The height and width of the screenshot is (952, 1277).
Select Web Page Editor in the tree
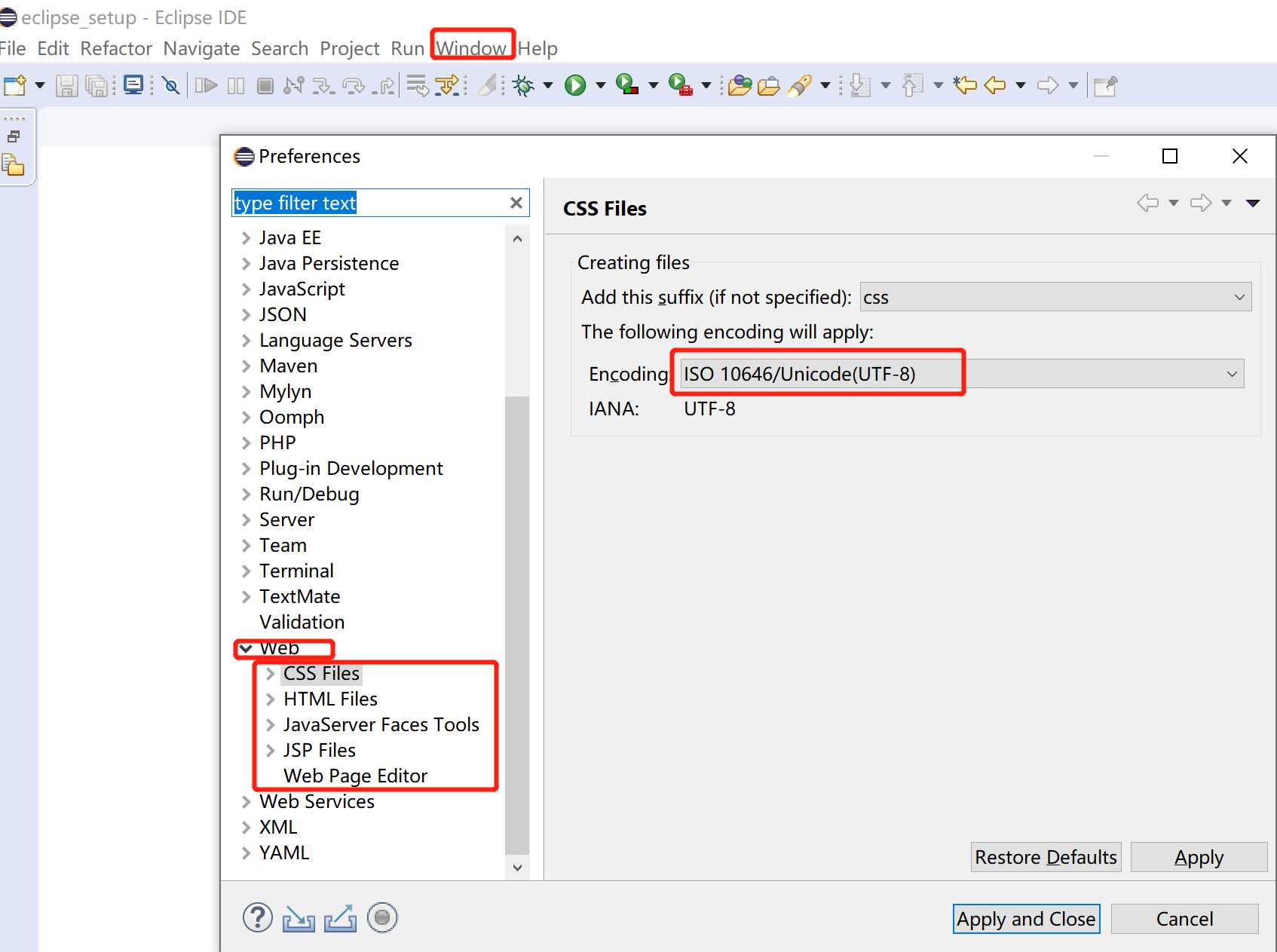pyautogui.click(x=356, y=776)
